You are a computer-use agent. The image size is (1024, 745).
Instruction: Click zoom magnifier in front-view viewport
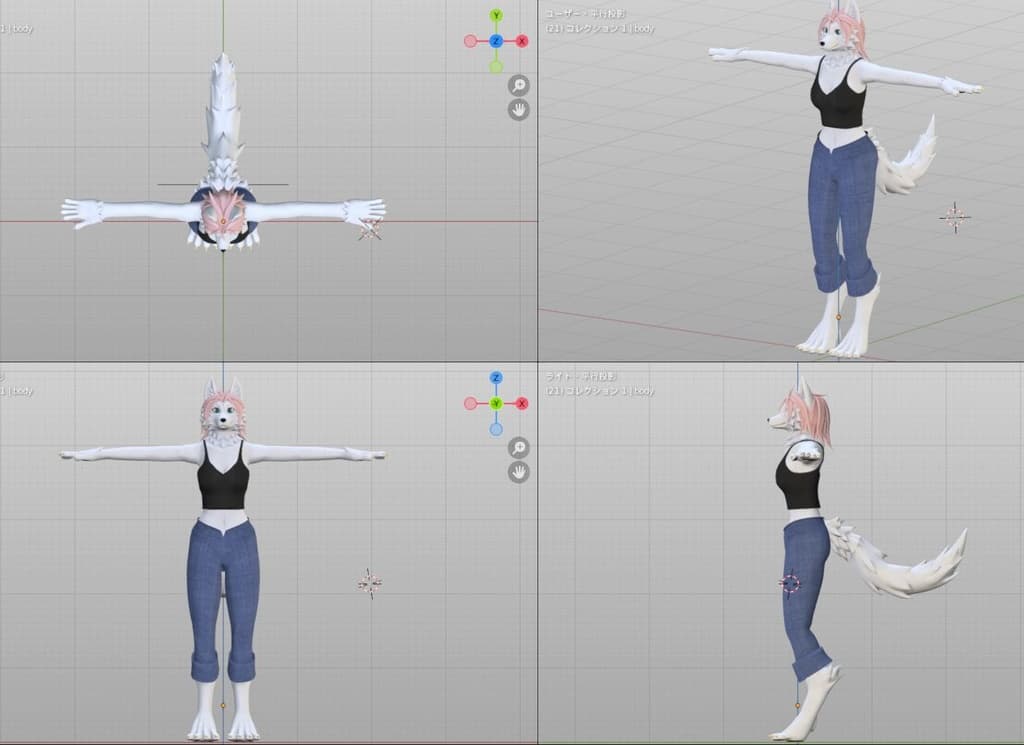pyautogui.click(x=519, y=448)
